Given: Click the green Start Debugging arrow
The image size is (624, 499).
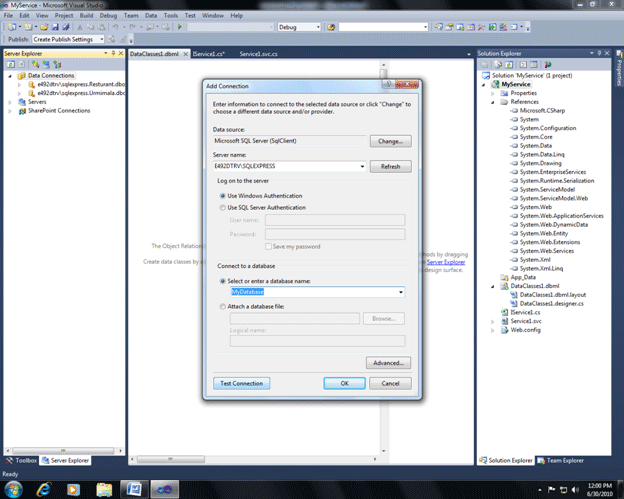Looking at the screenshot, I should 179,27.
